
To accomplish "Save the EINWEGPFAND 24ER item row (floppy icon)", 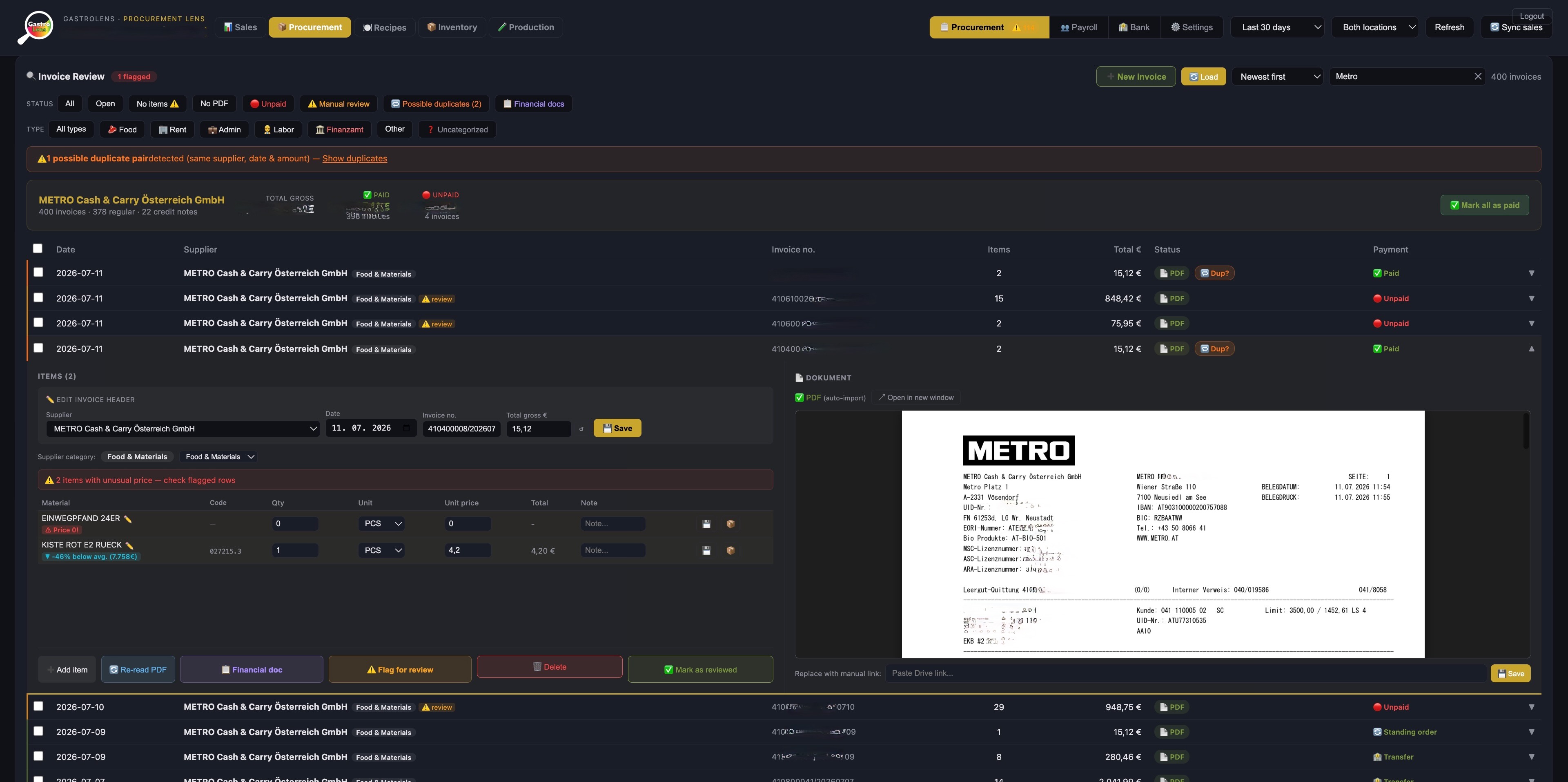I will coord(707,524).
